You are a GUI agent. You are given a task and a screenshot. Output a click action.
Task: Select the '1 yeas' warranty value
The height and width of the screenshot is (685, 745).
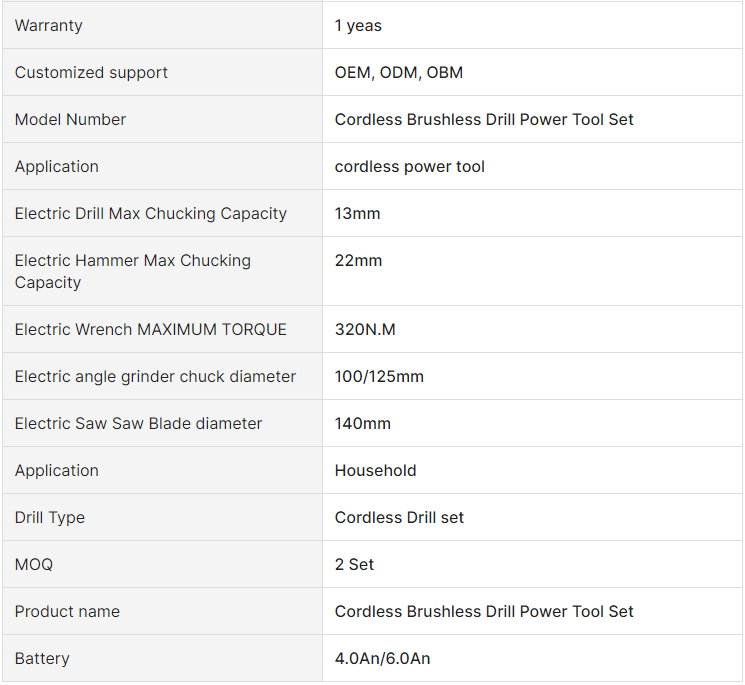coord(358,26)
